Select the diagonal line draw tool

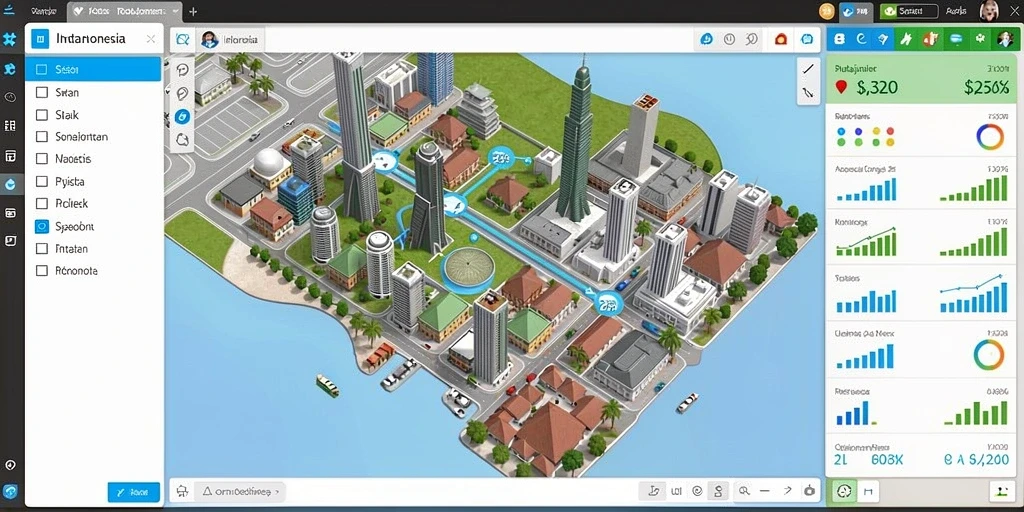point(808,69)
